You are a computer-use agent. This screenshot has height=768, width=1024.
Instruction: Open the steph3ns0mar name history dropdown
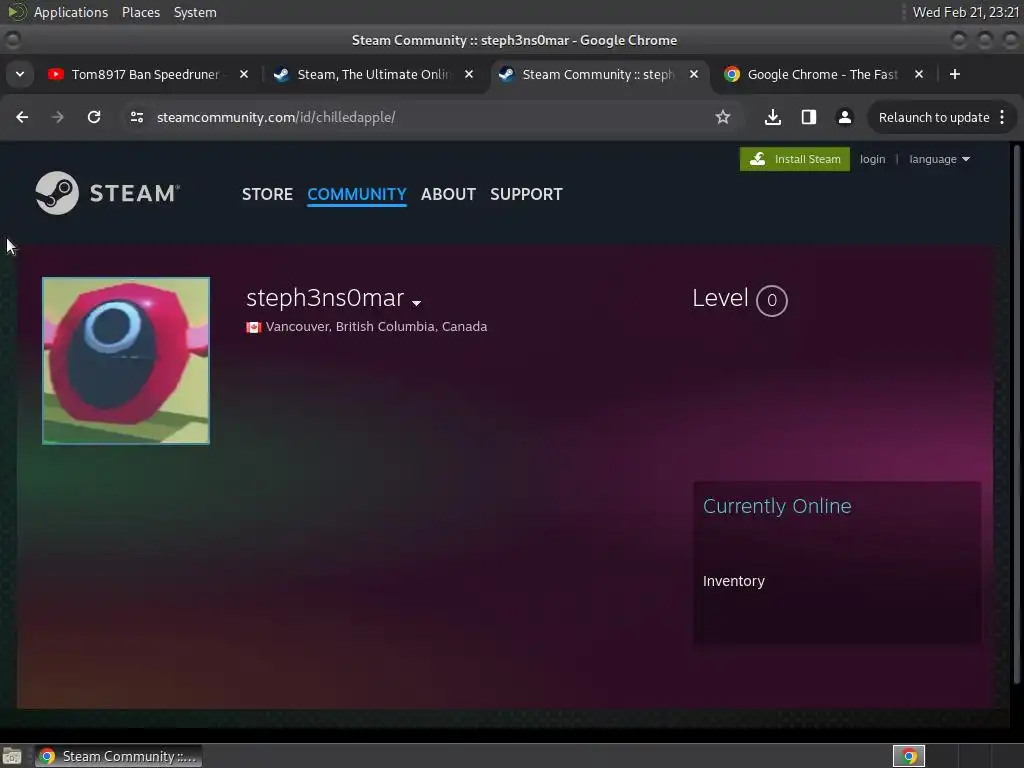point(417,302)
